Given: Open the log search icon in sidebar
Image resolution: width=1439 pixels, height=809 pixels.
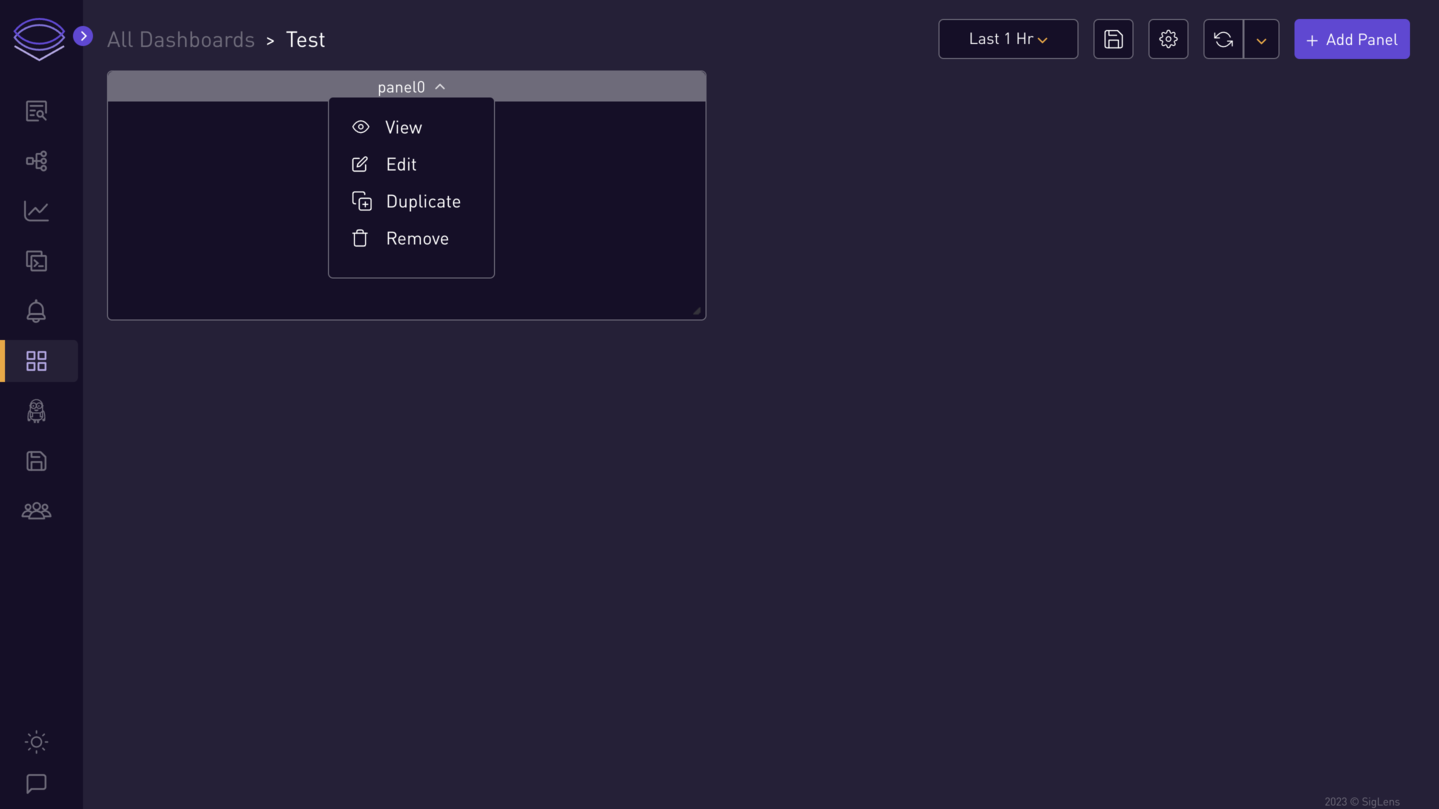Looking at the screenshot, I should [36, 111].
